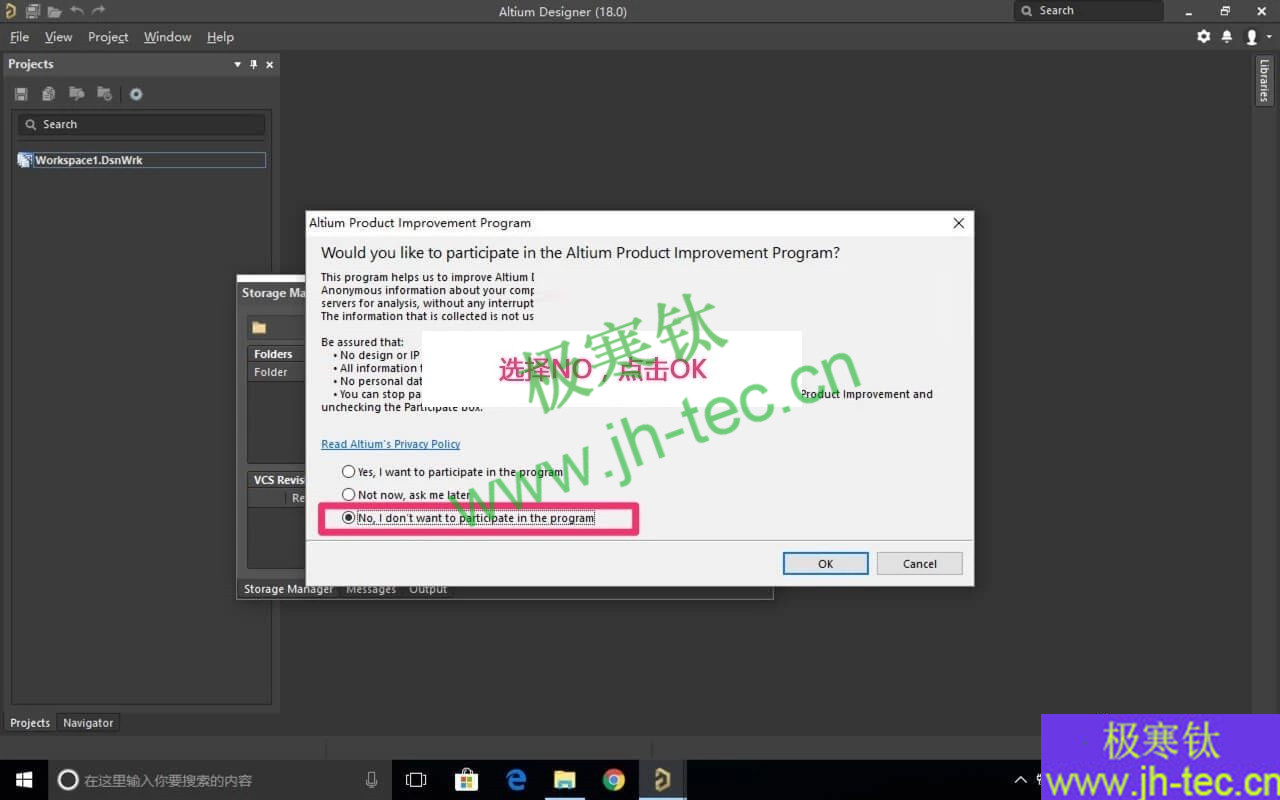The image size is (1280, 800).
Task: Confirm the dialog with the OK button
Action: click(x=825, y=564)
